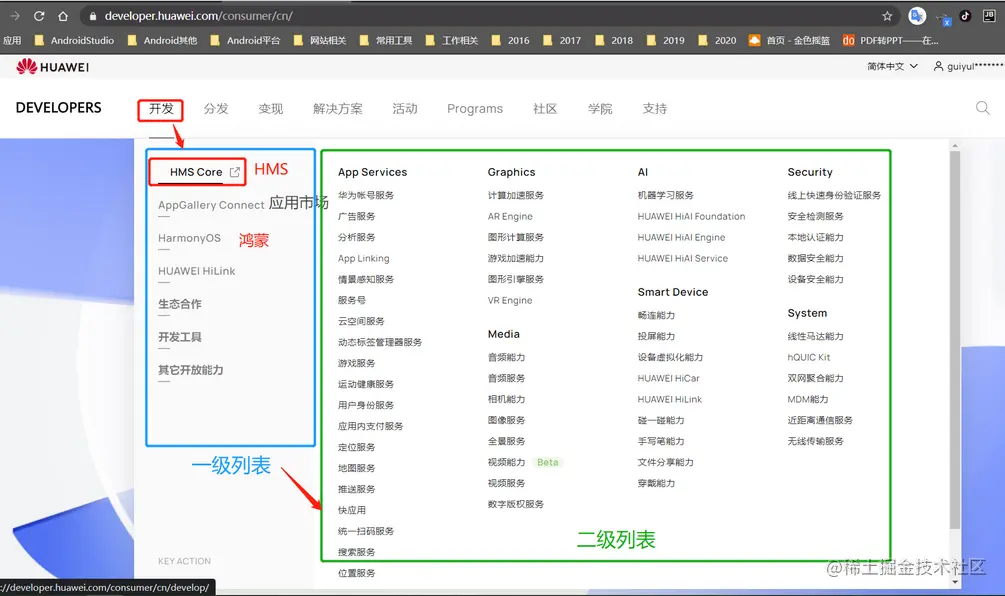This screenshot has height=596, width=1005.
Task: Open HarmonyOS in the left list
Action: pos(189,238)
